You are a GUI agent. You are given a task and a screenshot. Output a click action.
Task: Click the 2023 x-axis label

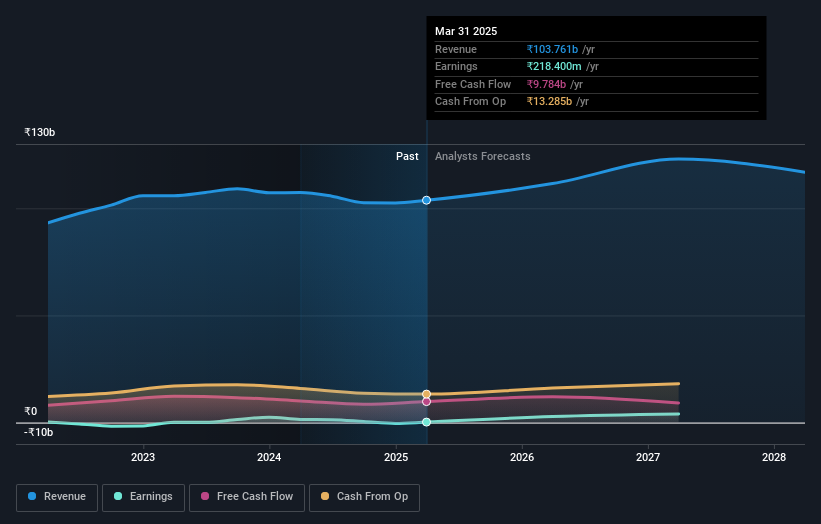pos(143,458)
